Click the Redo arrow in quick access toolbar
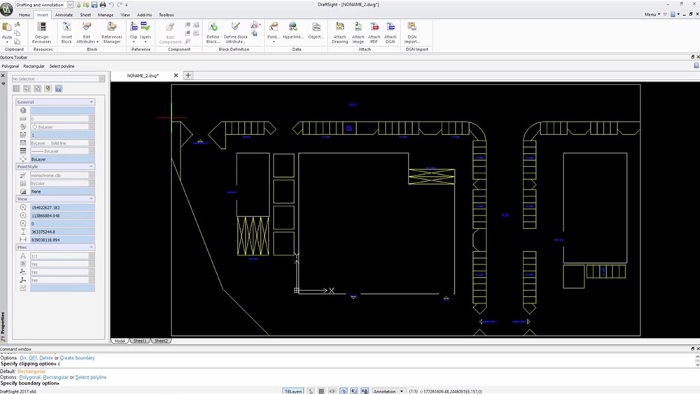The height and width of the screenshot is (394, 700). (119, 4)
